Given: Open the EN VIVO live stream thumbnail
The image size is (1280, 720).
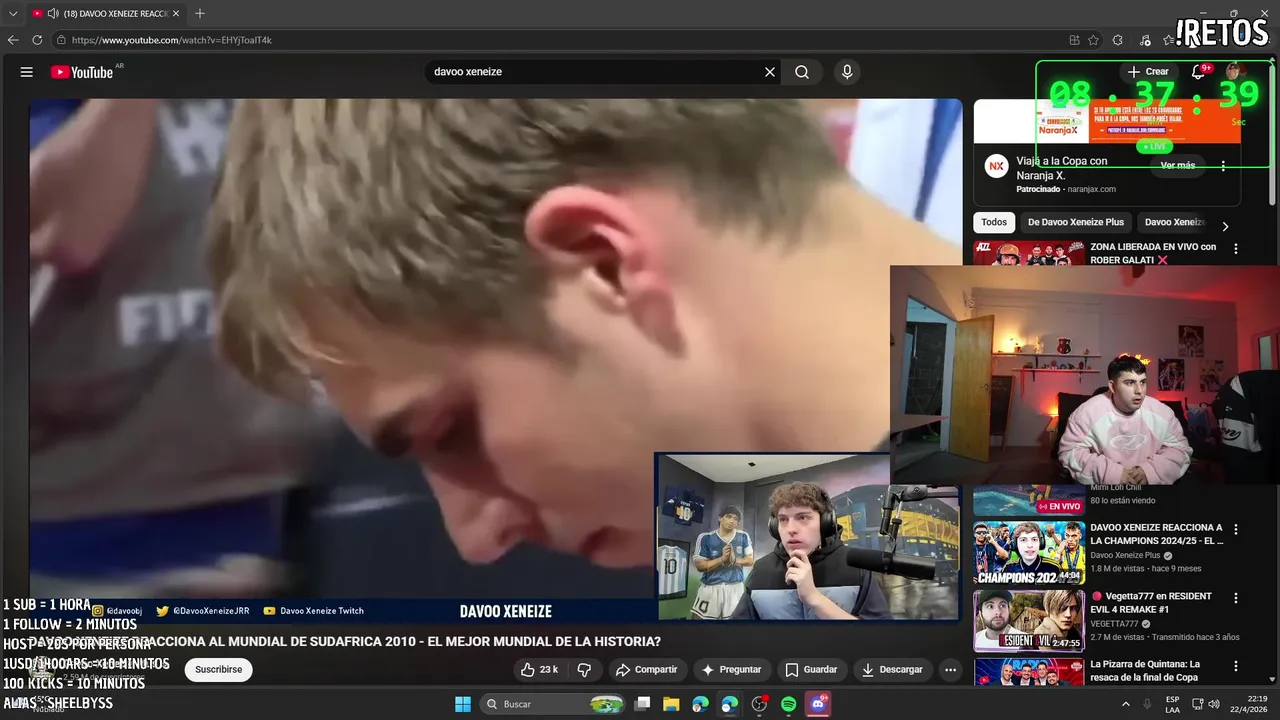Looking at the screenshot, I should click(x=1029, y=500).
